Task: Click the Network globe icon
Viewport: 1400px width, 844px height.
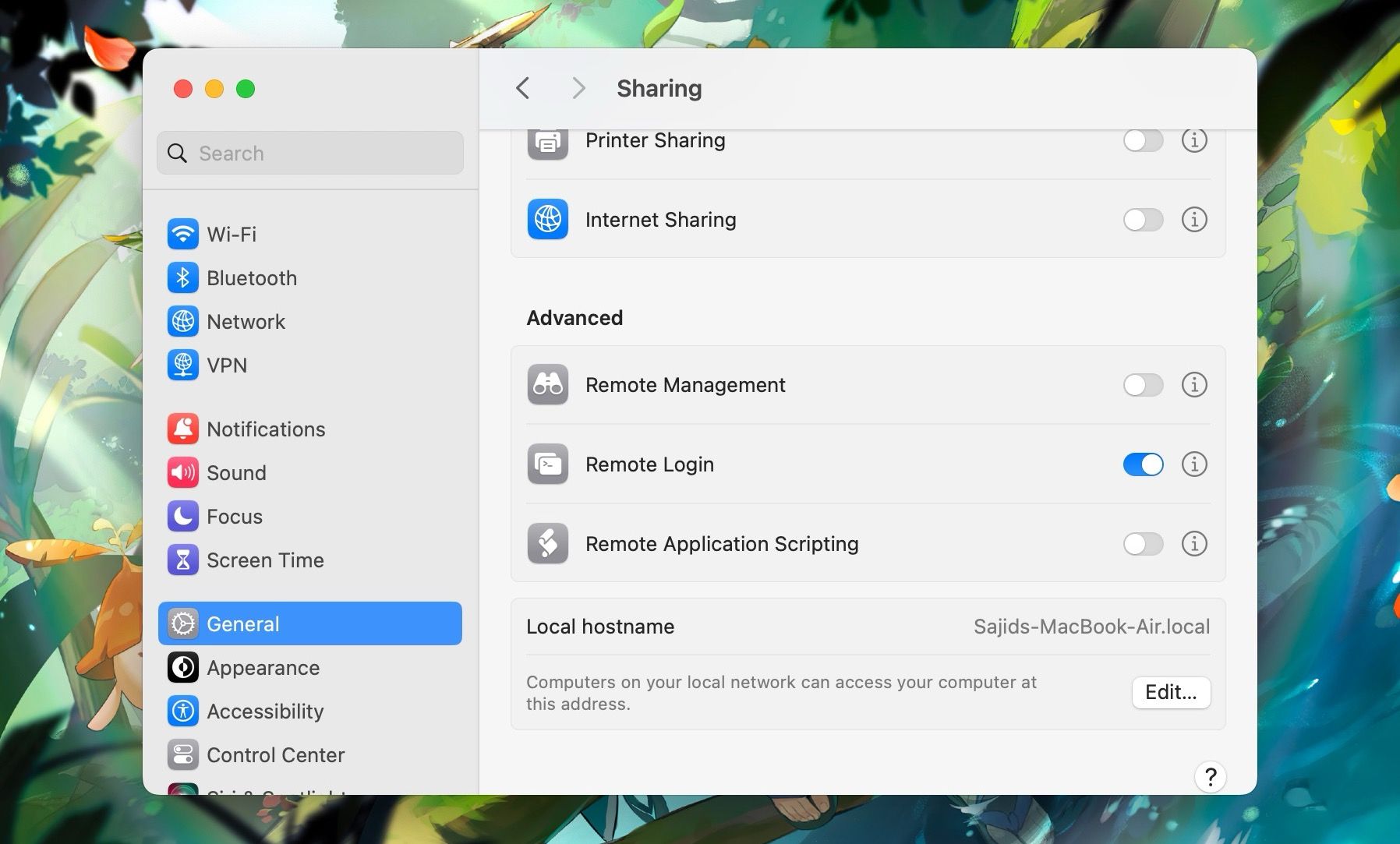Action: click(182, 321)
